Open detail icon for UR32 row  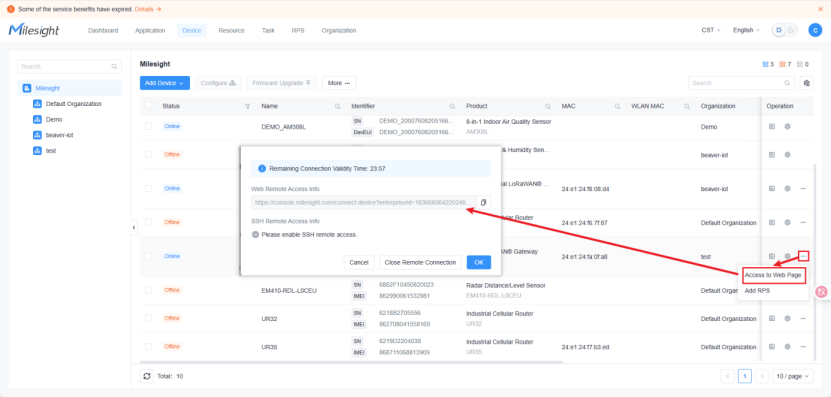[772, 319]
